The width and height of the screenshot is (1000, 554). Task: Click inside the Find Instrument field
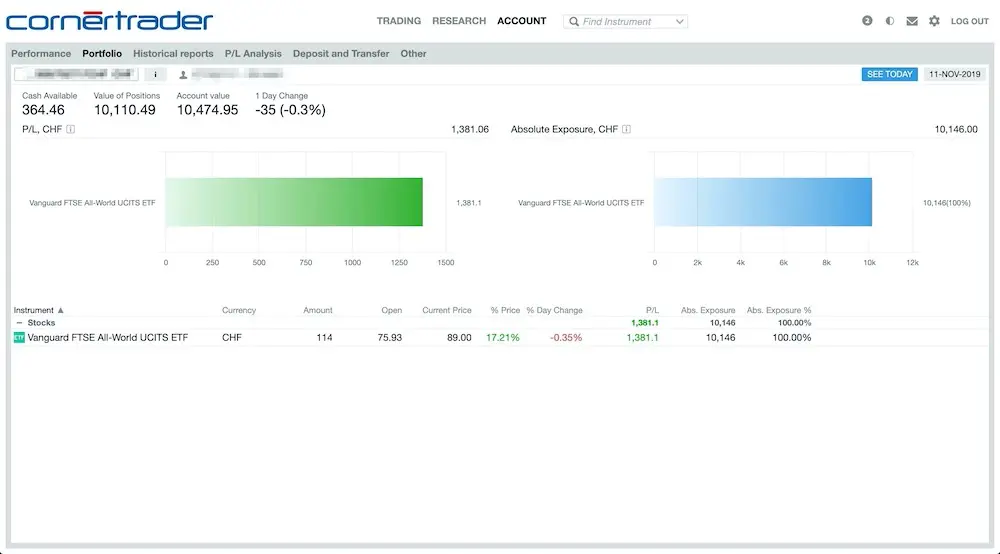tap(625, 22)
